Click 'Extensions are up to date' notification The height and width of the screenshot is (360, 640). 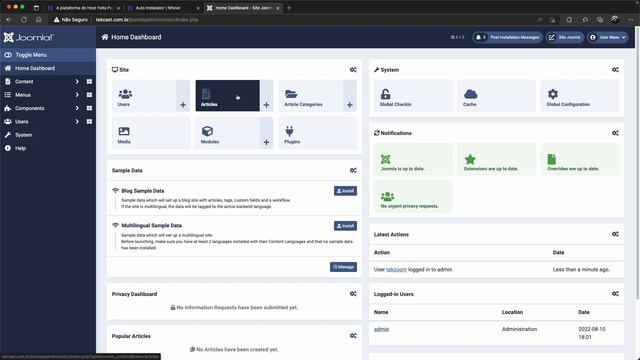tap(496, 159)
